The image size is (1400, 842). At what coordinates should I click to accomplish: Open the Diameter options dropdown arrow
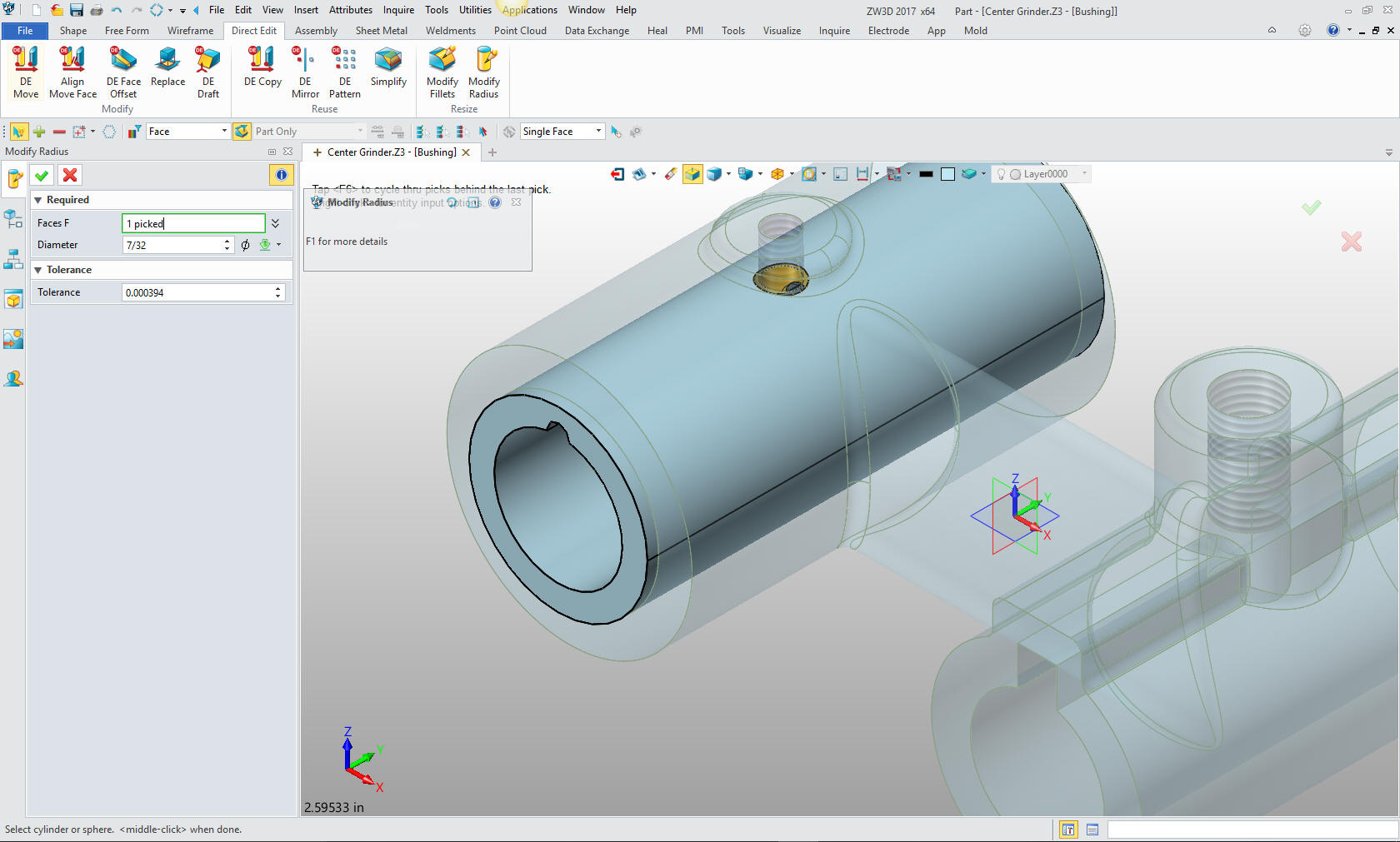tap(278, 245)
